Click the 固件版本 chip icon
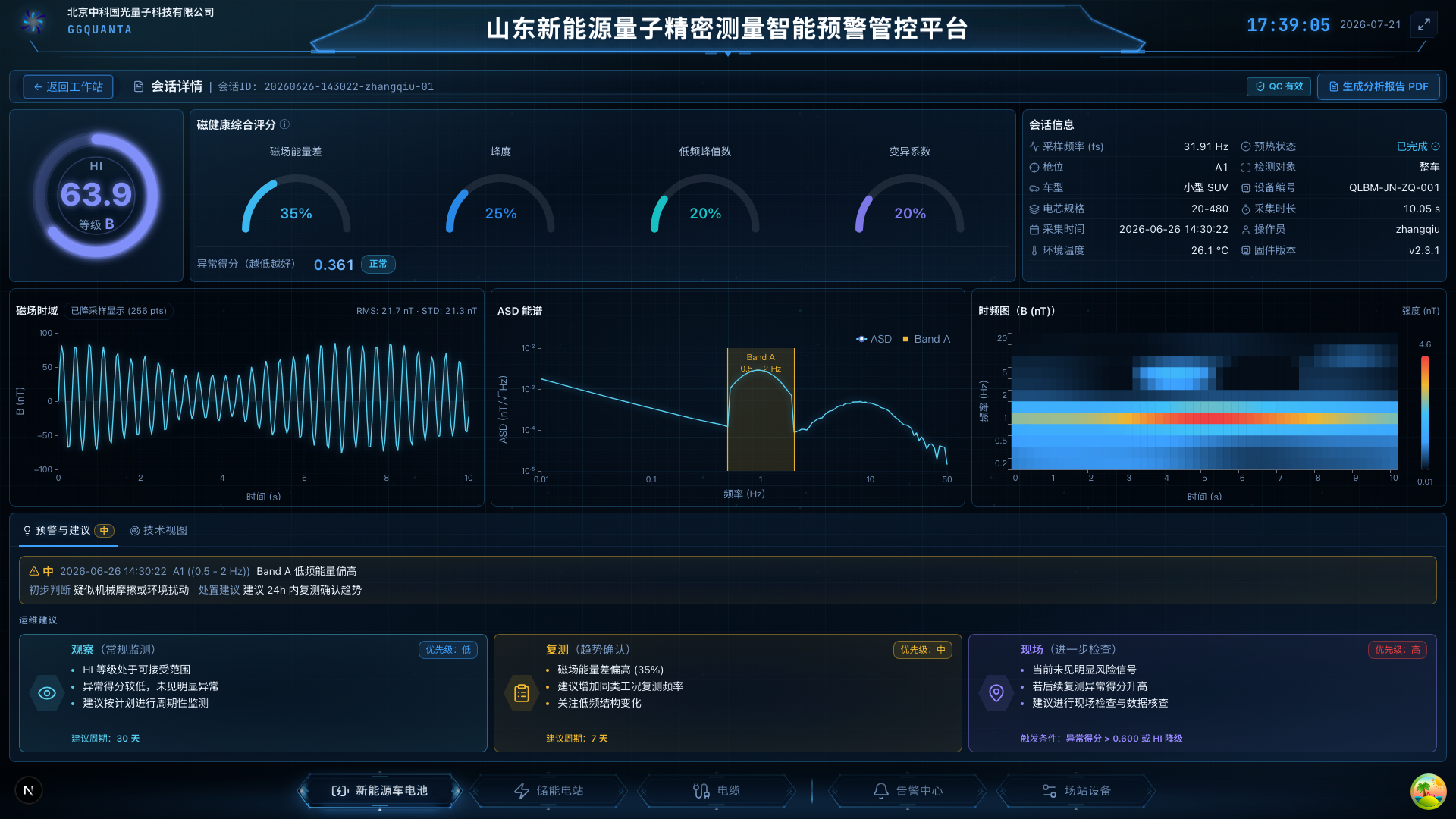Screen dimensions: 1456x819 click(1246, 250)
